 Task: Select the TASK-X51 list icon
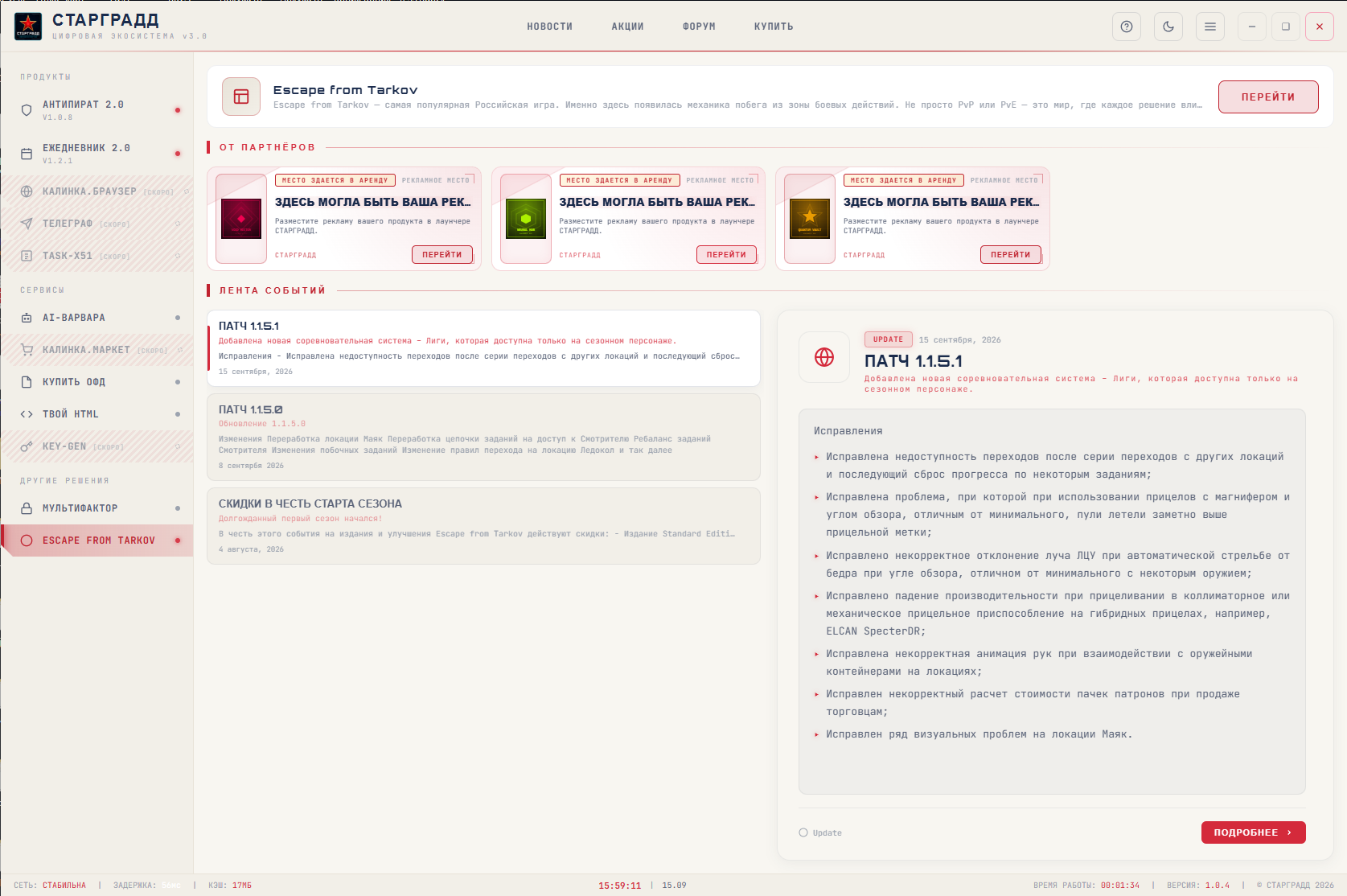27,256
